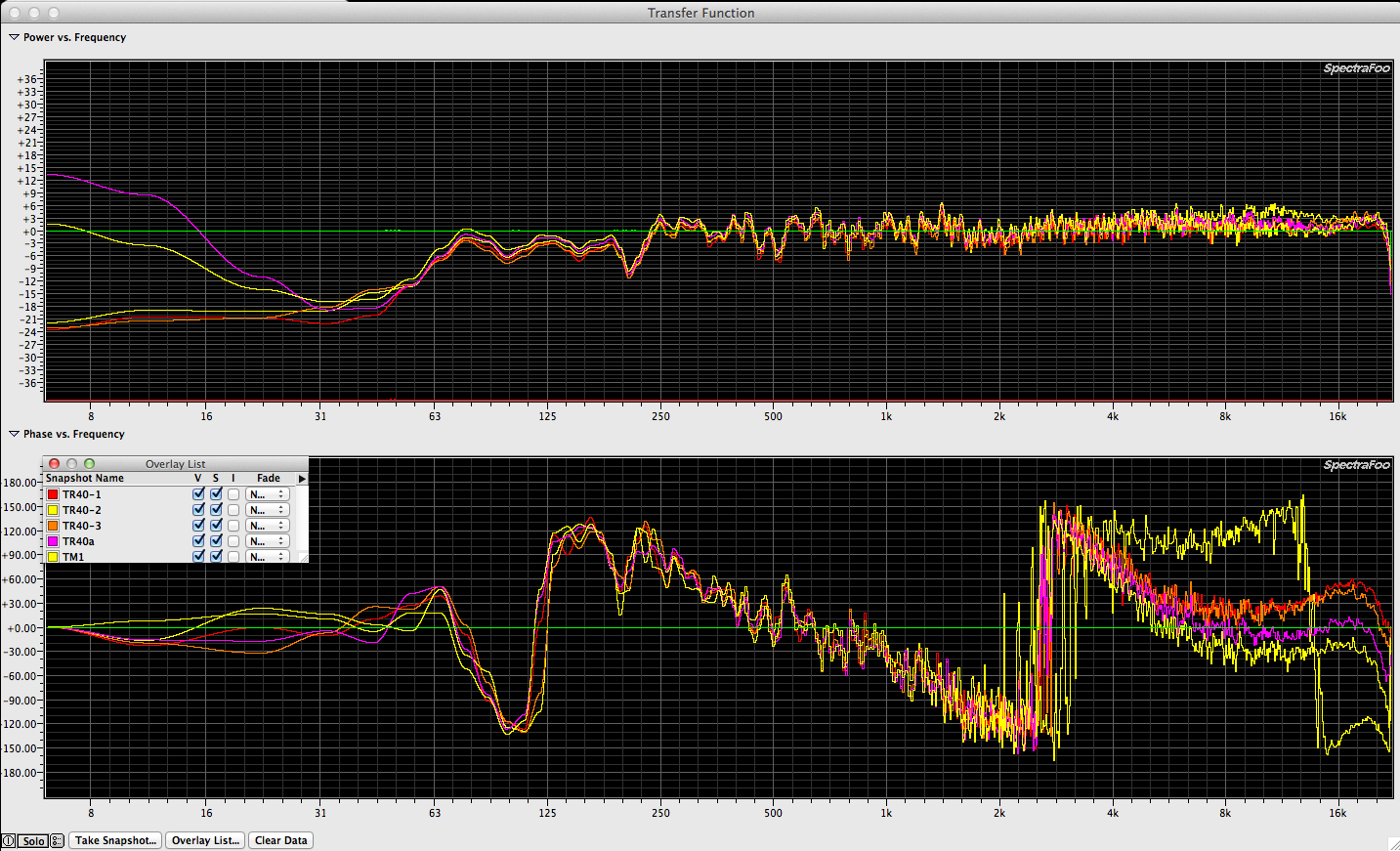Click the power icon in bottom-left corner

click(x=9, y=841)
